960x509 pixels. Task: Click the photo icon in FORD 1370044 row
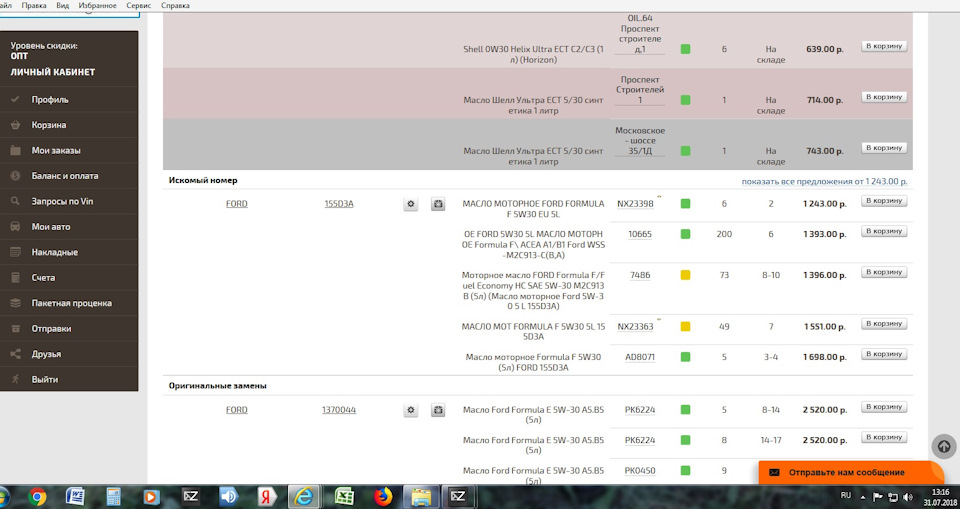[438, 410]
